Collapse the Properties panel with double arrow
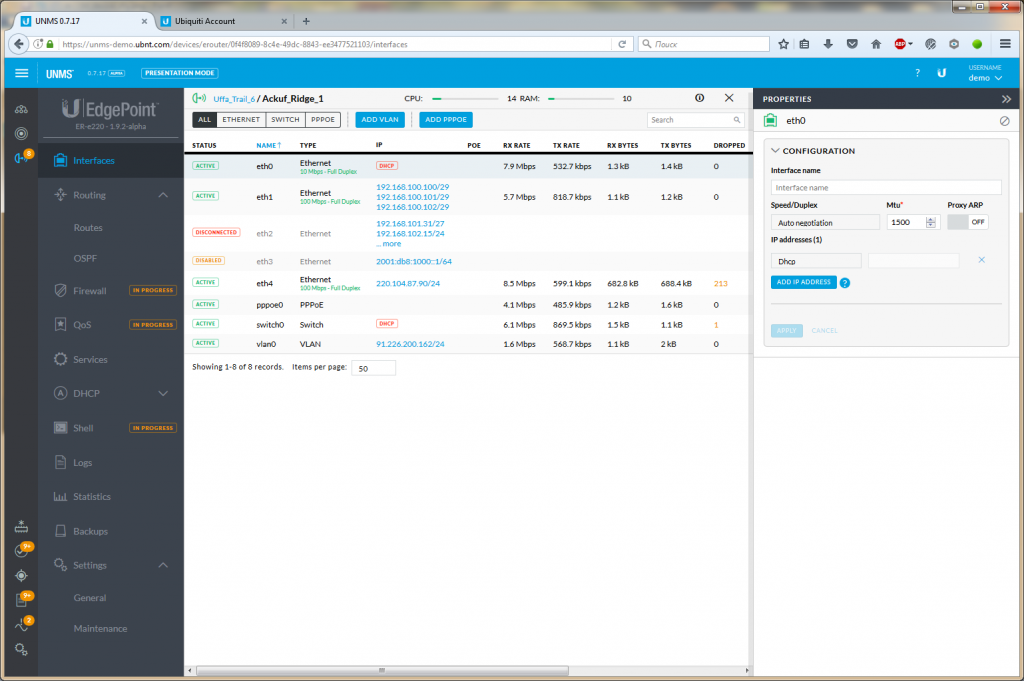The height and width of the screenshot is (681, 1024). (1006, 99)
